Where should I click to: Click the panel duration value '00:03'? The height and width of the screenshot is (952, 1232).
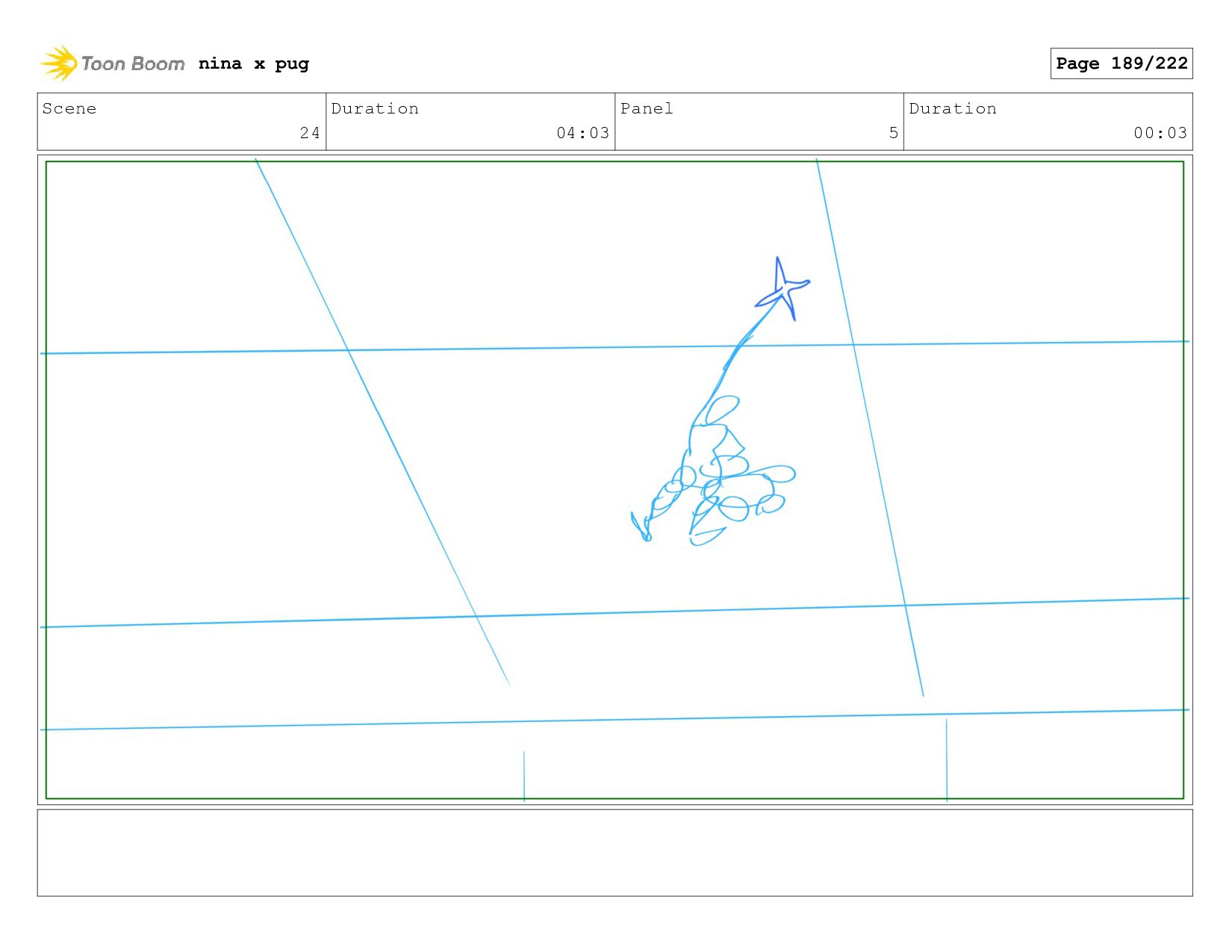coord(1160,133)
